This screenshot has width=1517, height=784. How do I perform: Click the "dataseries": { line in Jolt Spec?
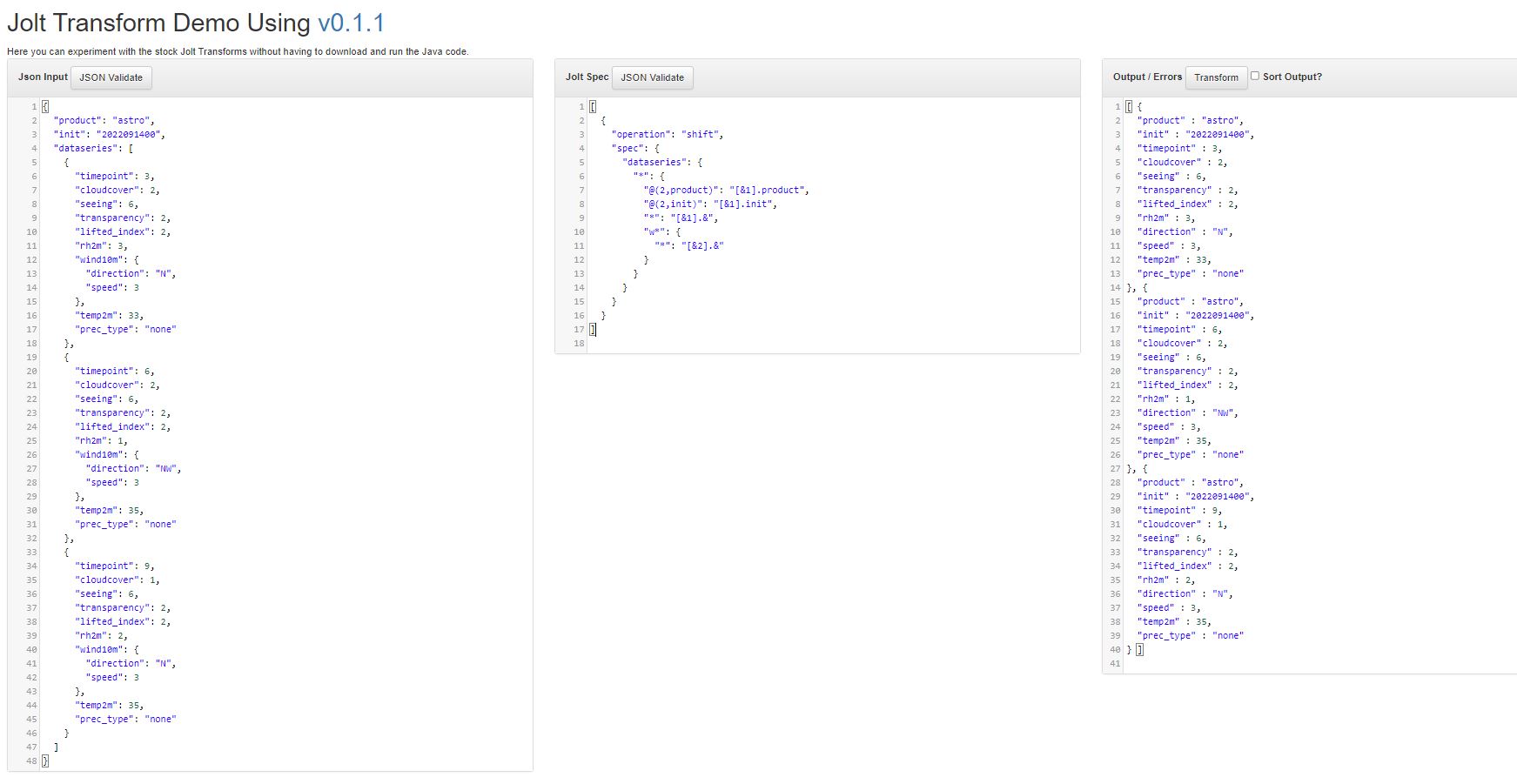(x=662, y=162)
